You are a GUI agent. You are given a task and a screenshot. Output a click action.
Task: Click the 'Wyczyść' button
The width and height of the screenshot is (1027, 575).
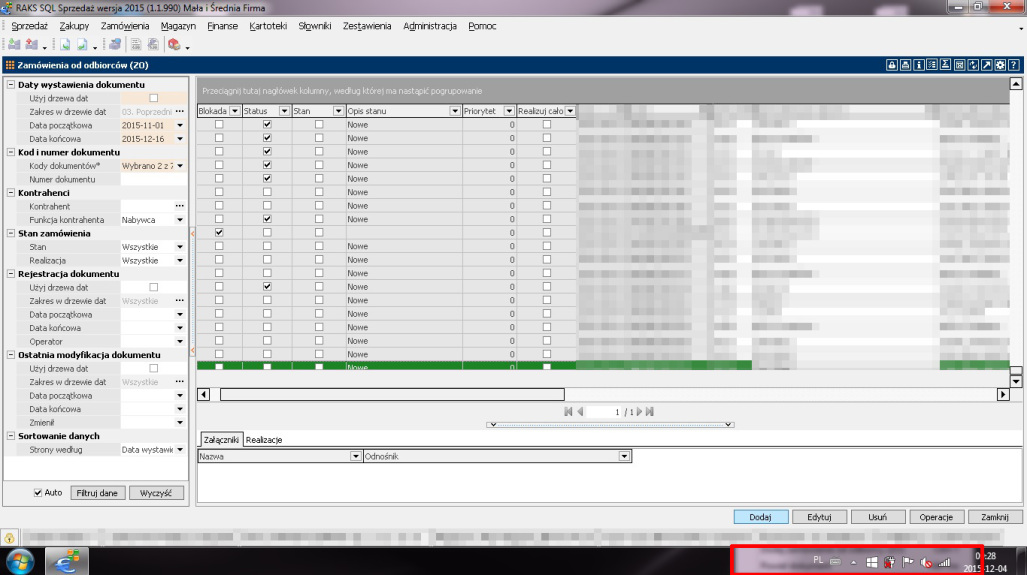[x=156, y=493]
